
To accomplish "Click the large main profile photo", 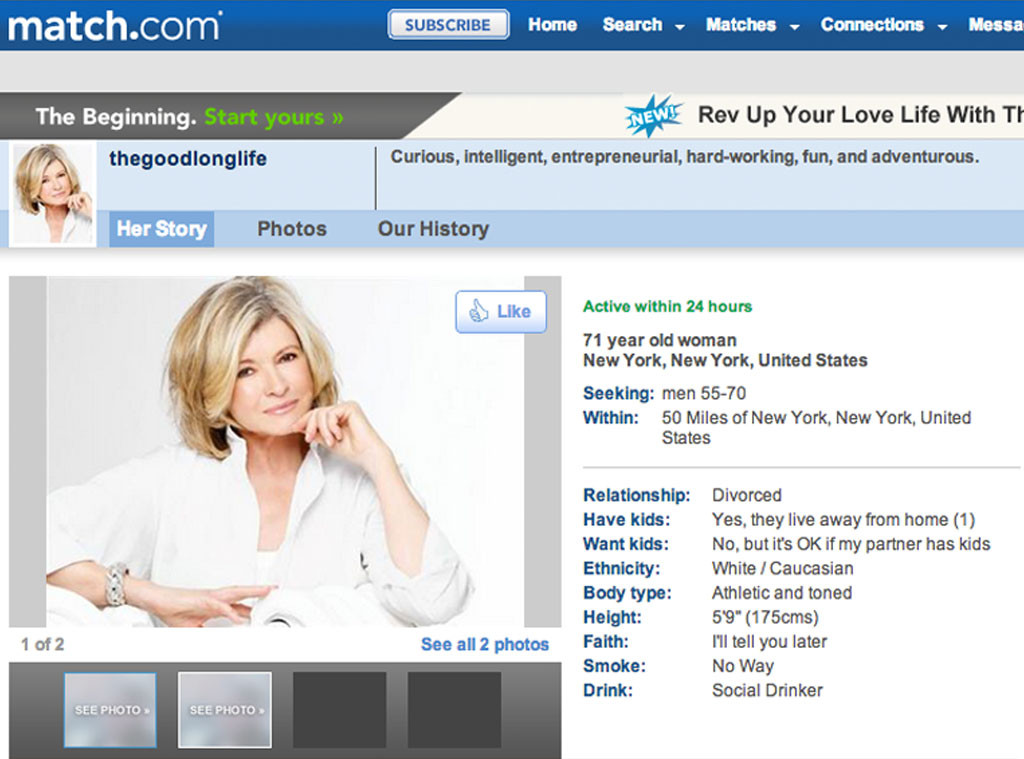I will 285,452.
